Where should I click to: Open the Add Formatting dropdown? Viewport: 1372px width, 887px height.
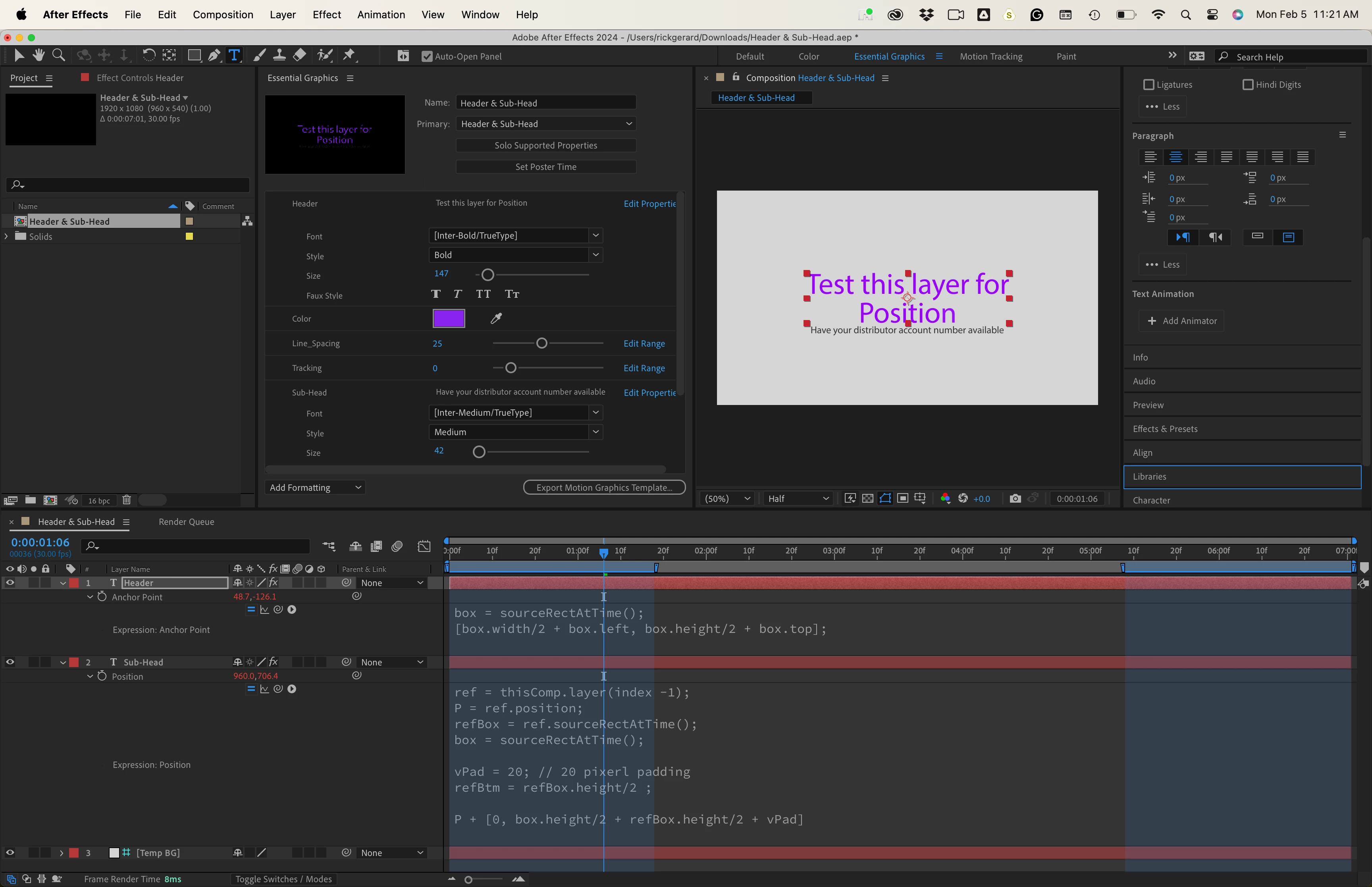(x=316, y=488)
